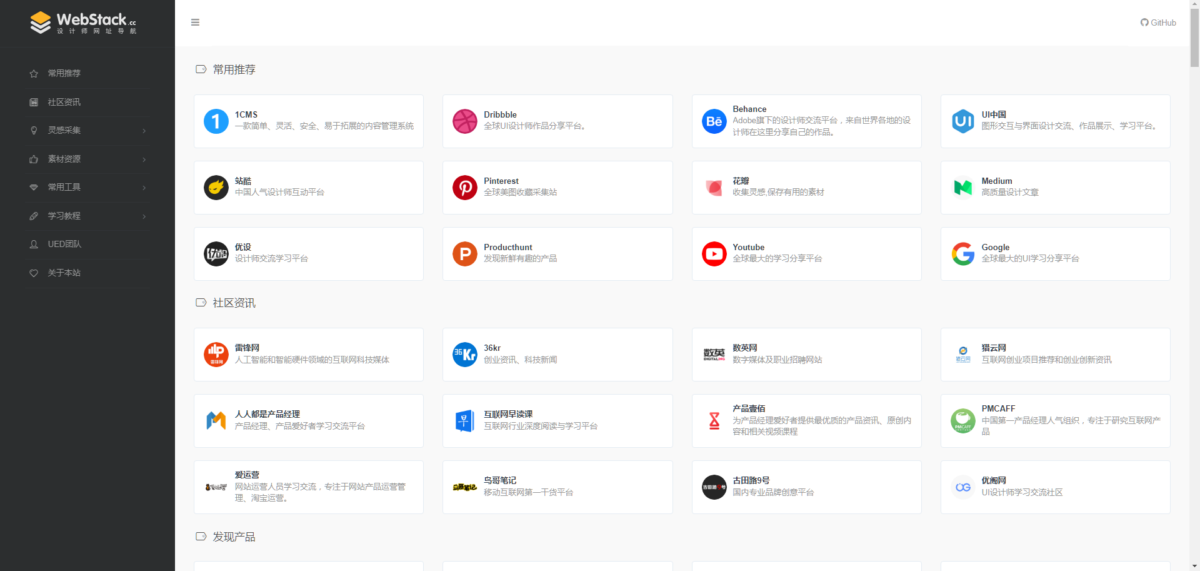Click the Pinterest red logo icon
Image resolution: width=1200 pixels, height=571 pixels.
(465, 187)
